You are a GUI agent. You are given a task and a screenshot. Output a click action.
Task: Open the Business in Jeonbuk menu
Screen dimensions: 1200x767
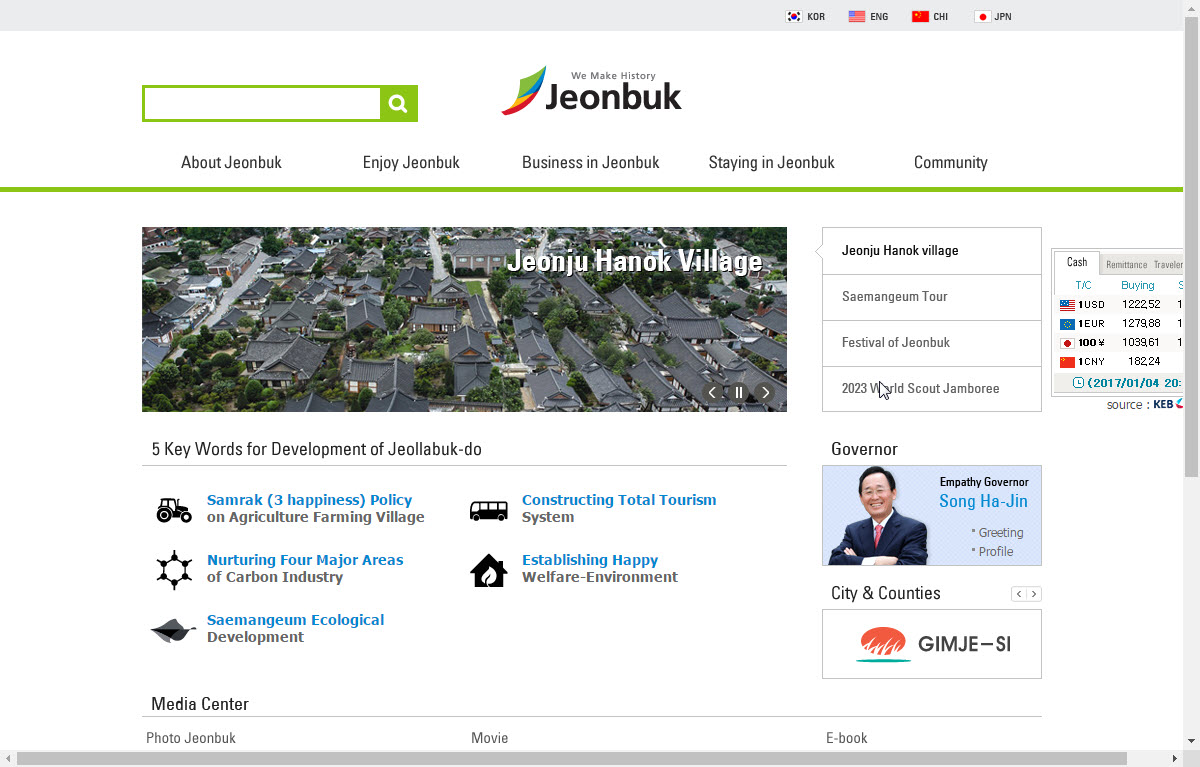tap(590, 162)
